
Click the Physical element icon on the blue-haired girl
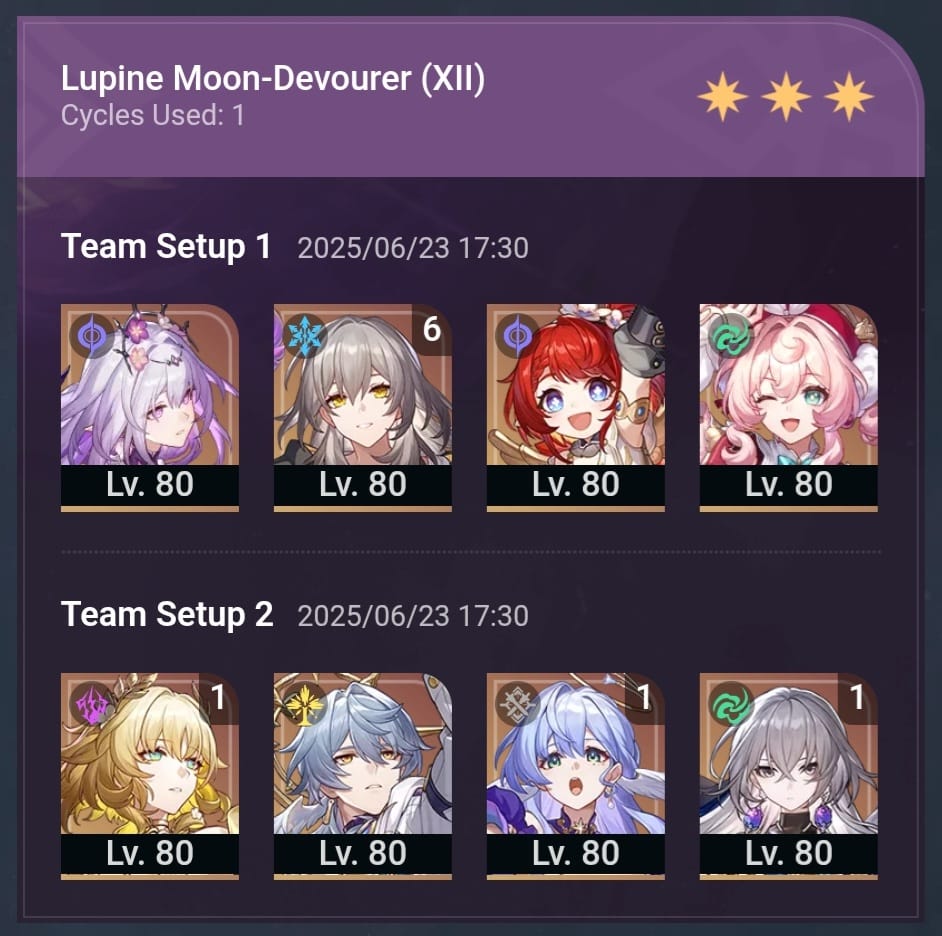tap(517, 704)
